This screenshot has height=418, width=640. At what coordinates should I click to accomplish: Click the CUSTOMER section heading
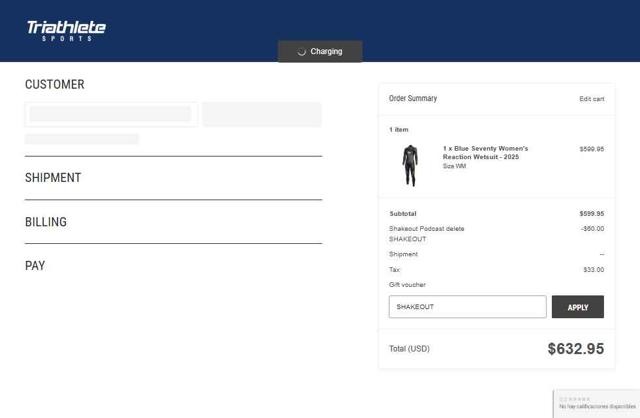(x=55, y=84)
